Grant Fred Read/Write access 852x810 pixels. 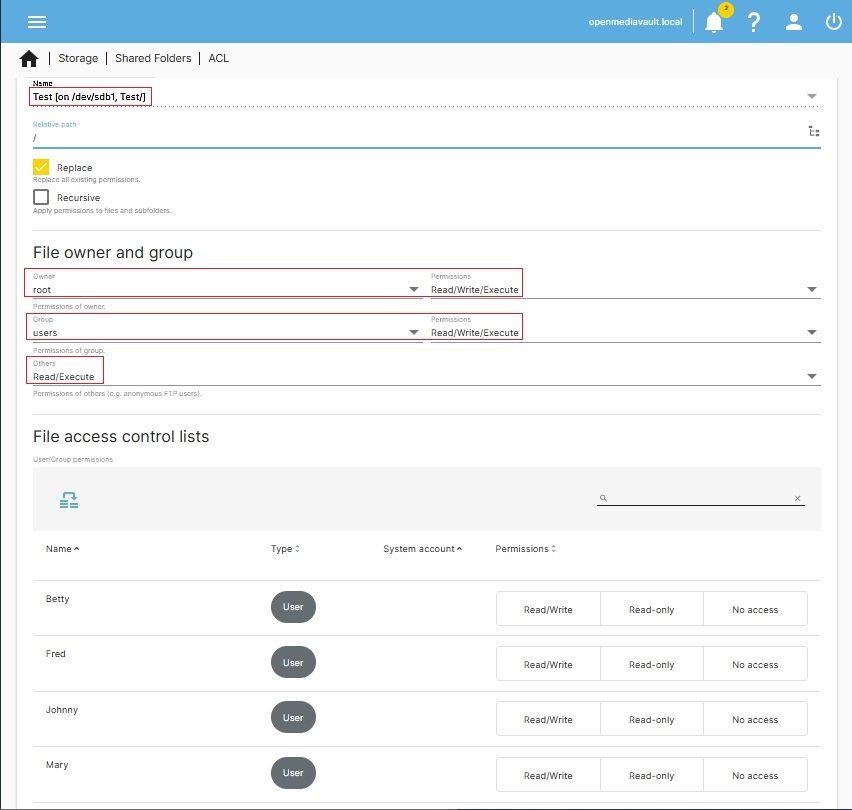pos(547,663)
